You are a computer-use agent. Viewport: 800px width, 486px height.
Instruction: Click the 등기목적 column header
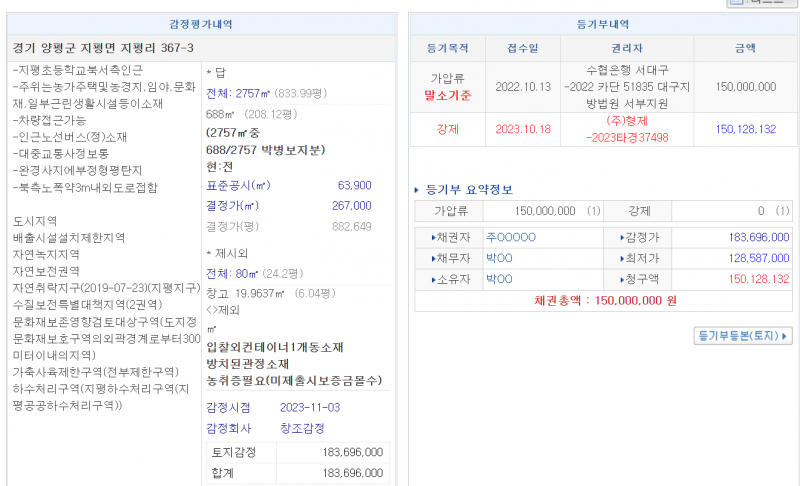447,47
